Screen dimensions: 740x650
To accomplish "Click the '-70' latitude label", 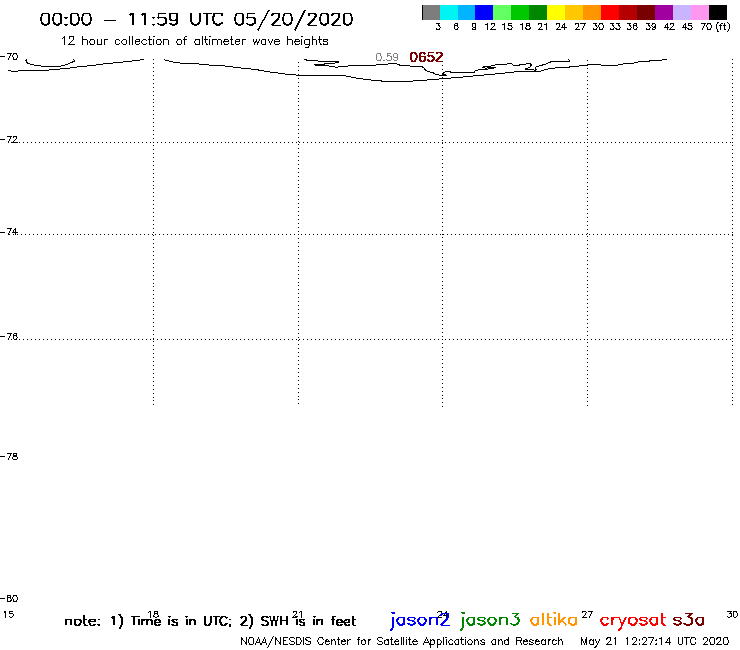I will pos(9,57).
